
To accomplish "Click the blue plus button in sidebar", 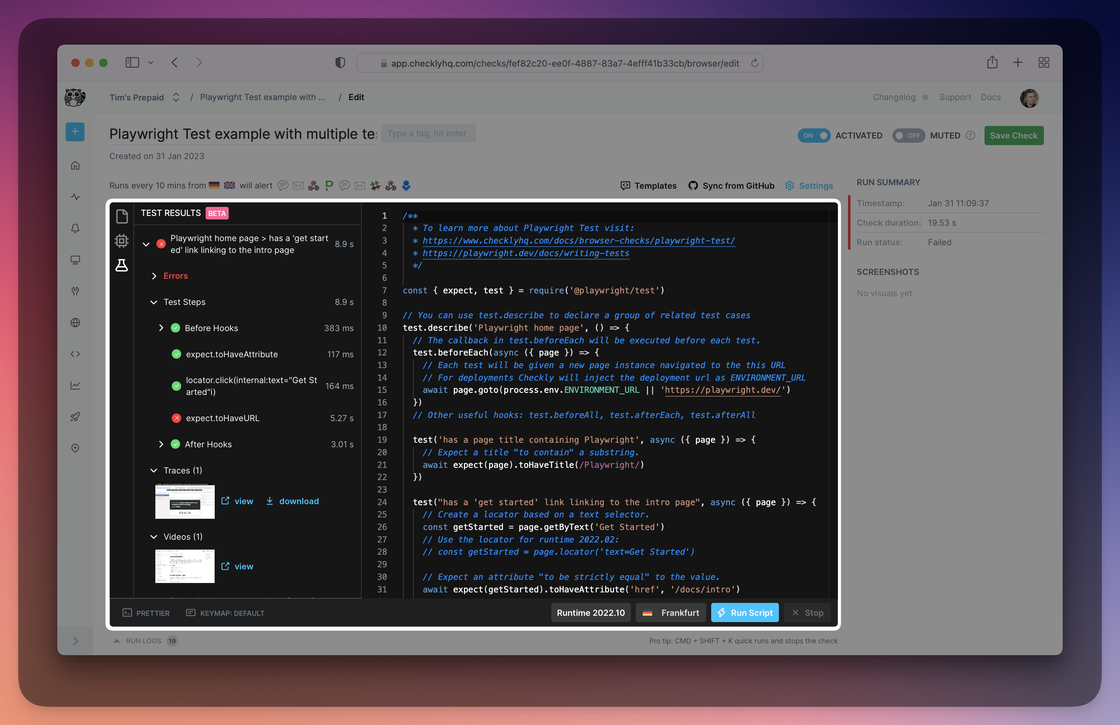I will point(75,132).
